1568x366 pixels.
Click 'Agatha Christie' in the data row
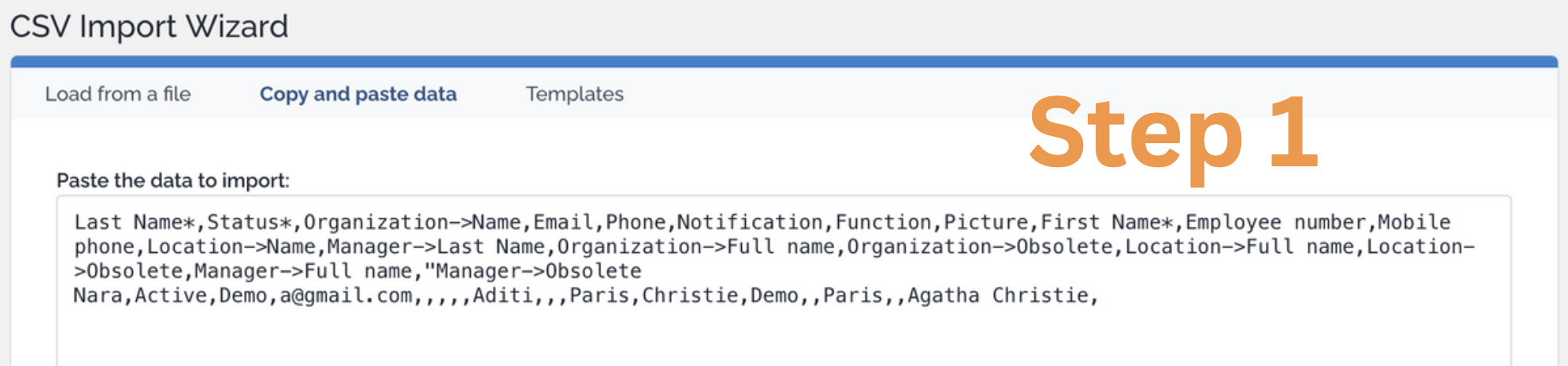[998, 296]
